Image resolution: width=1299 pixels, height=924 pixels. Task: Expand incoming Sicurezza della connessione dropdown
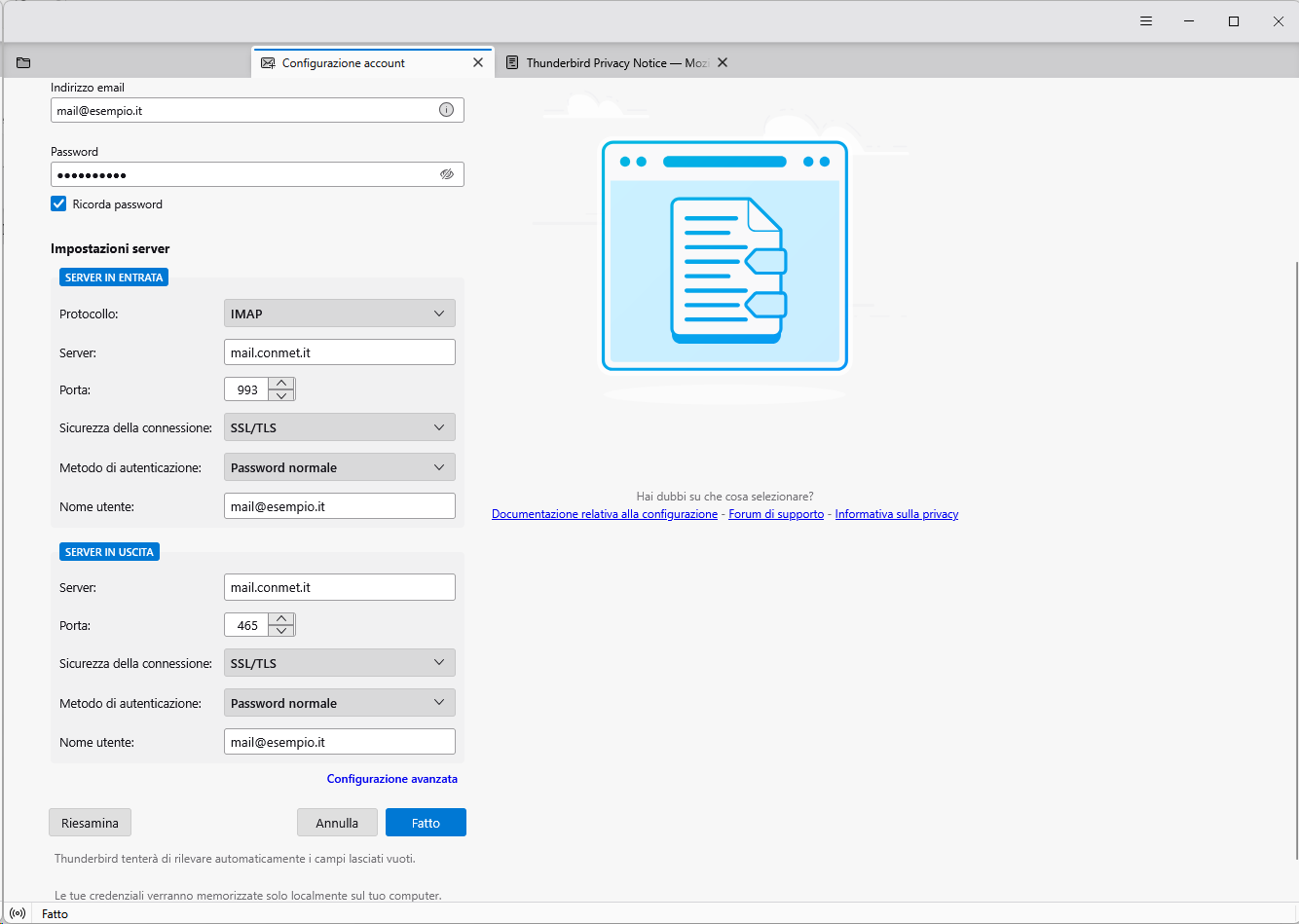tap(339, 427)
